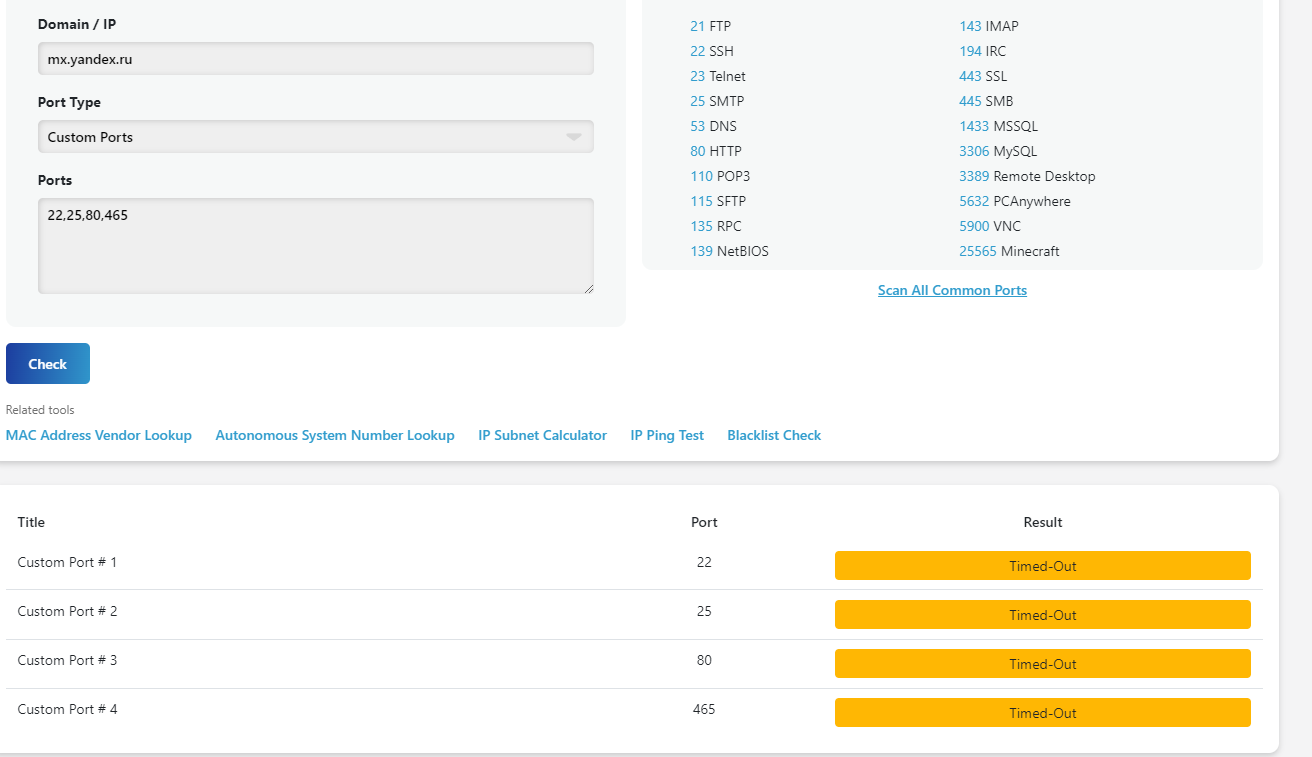
Task: Select port 115 SFTP
Action: tap(718, 201)
